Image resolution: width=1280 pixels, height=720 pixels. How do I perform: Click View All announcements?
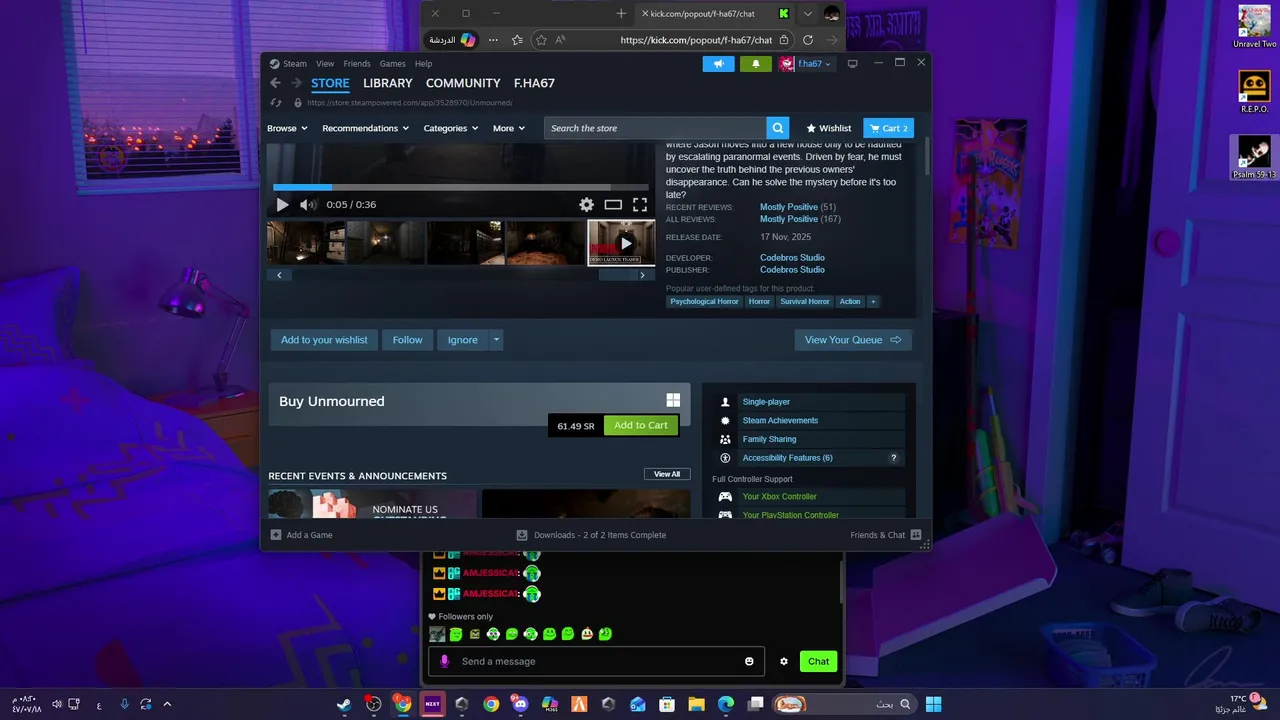pyautogui.click(x=667, y=474)
